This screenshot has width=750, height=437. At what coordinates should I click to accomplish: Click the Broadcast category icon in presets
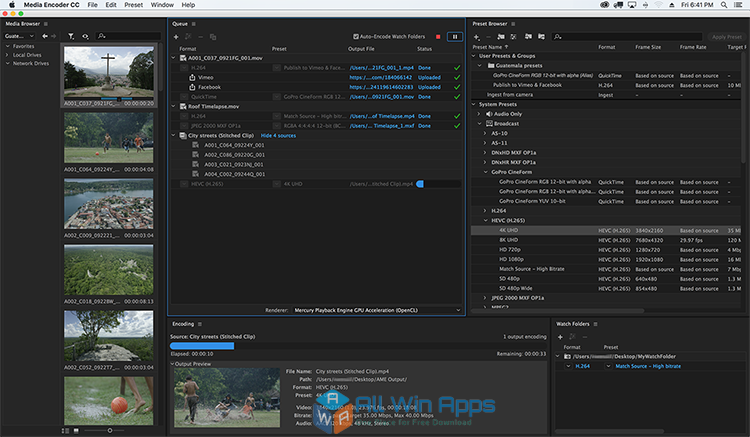coord(489,123)
